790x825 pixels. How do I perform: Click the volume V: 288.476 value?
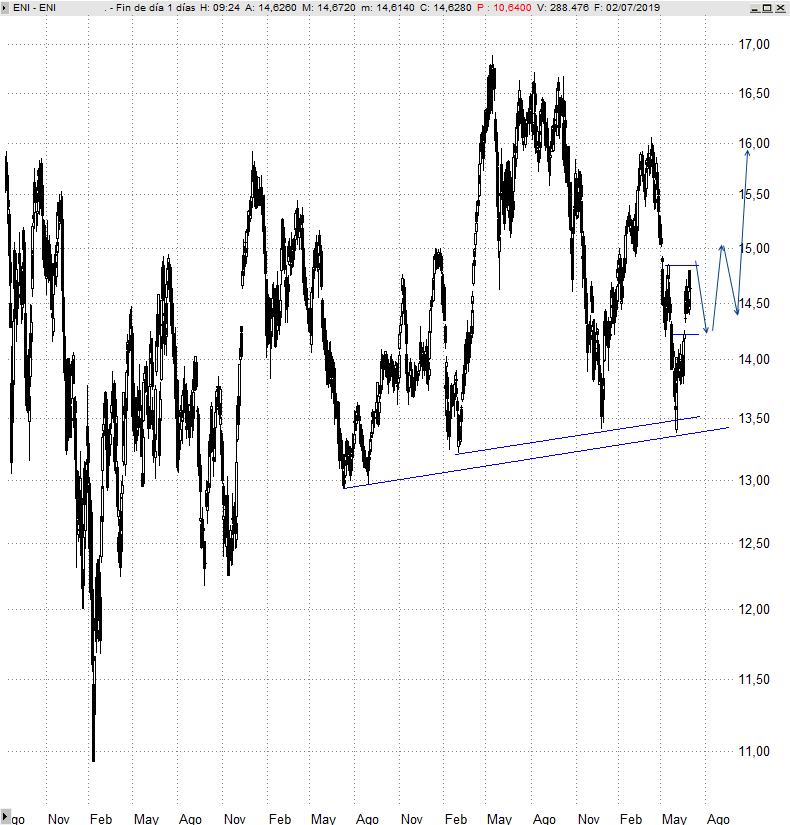tap(563, 8)
